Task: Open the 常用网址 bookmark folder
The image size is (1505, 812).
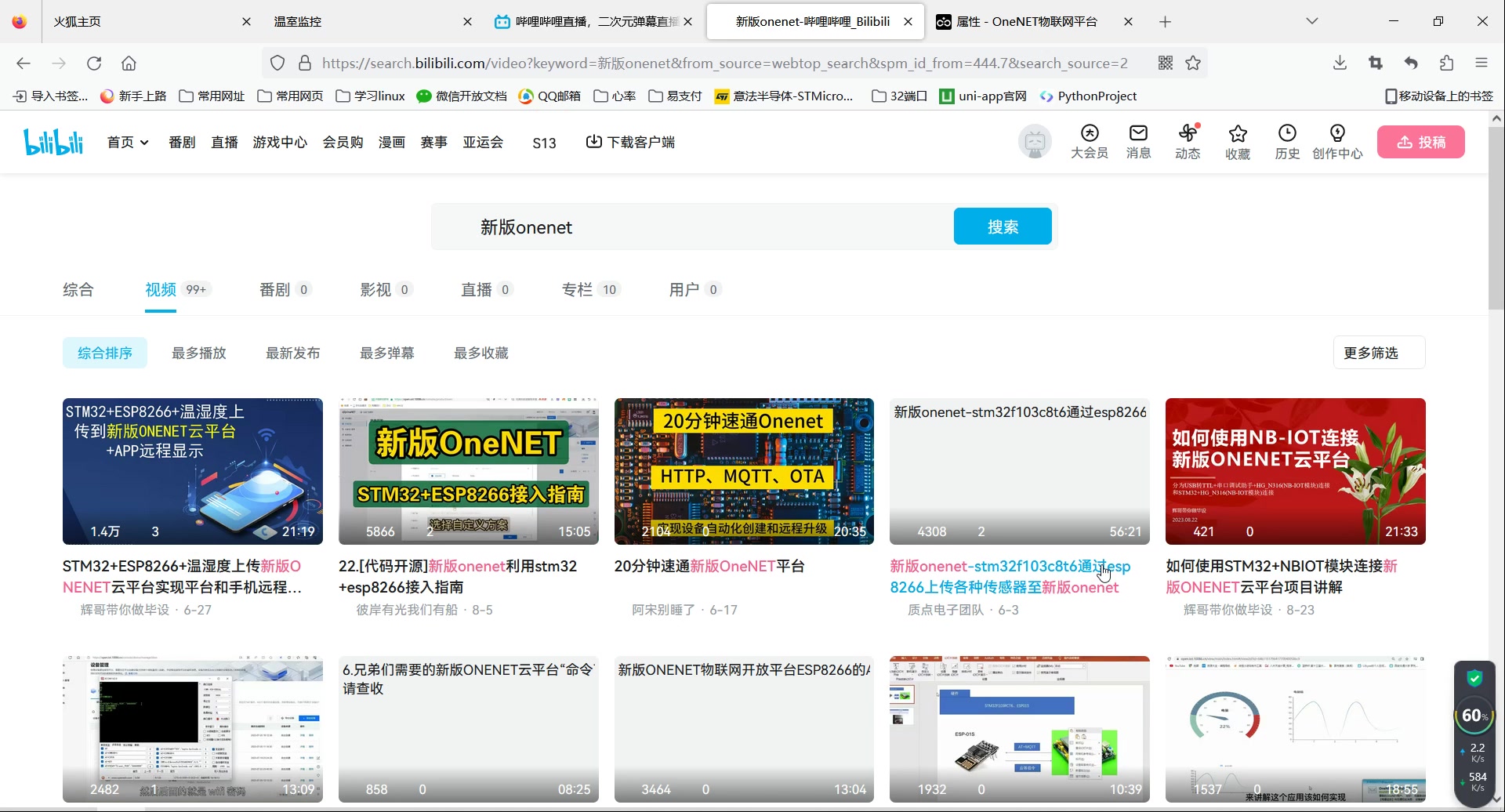Action: point(212,96)
